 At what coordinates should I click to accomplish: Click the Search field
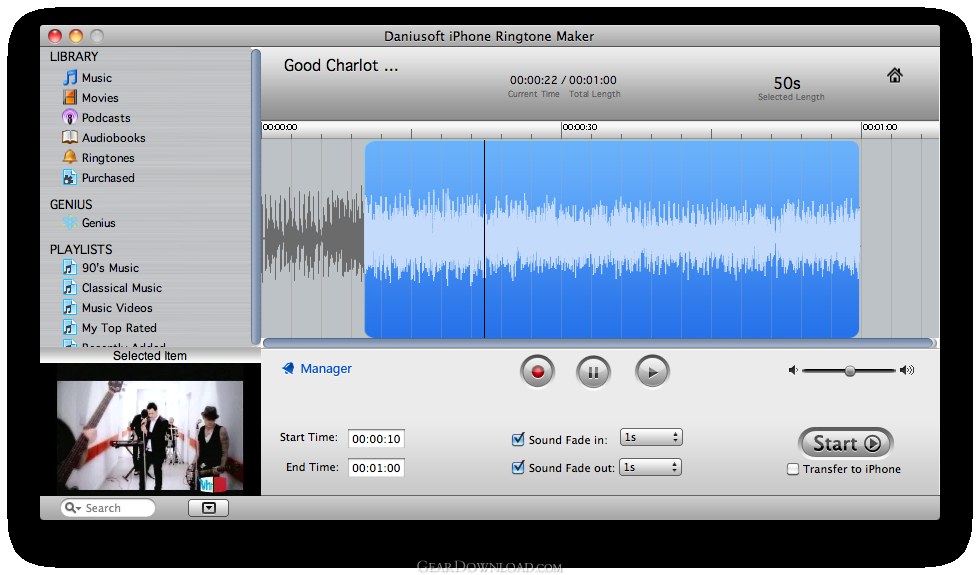pos(108,508)
